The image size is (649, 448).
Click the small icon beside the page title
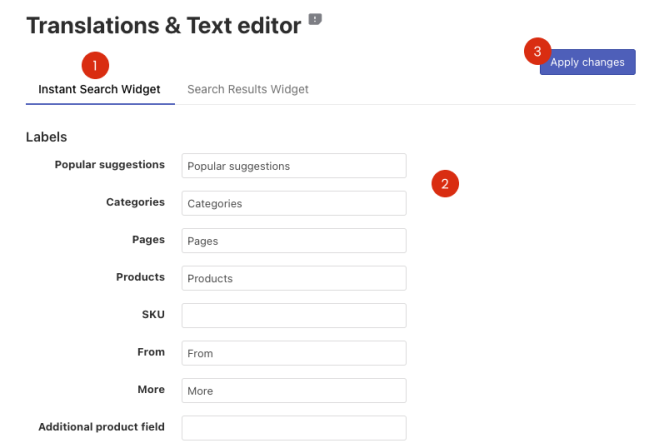coord(316,19)
